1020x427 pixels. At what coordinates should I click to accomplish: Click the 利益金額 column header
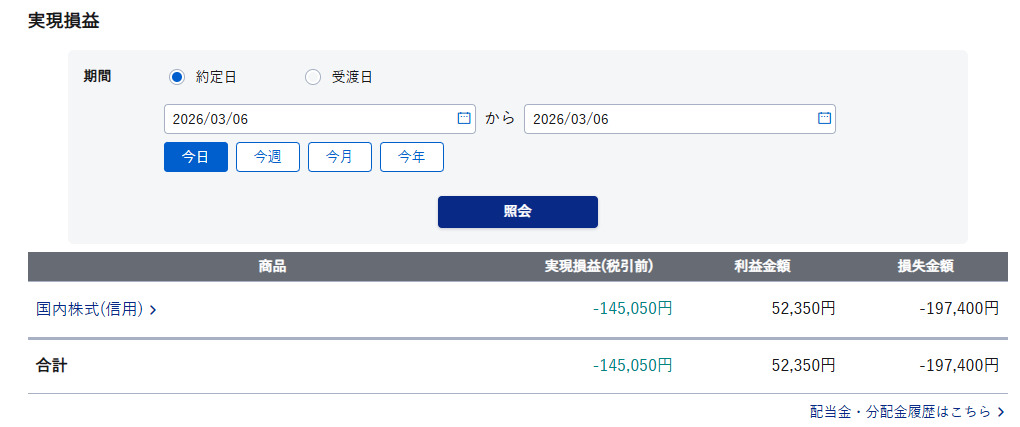(763, 266)
